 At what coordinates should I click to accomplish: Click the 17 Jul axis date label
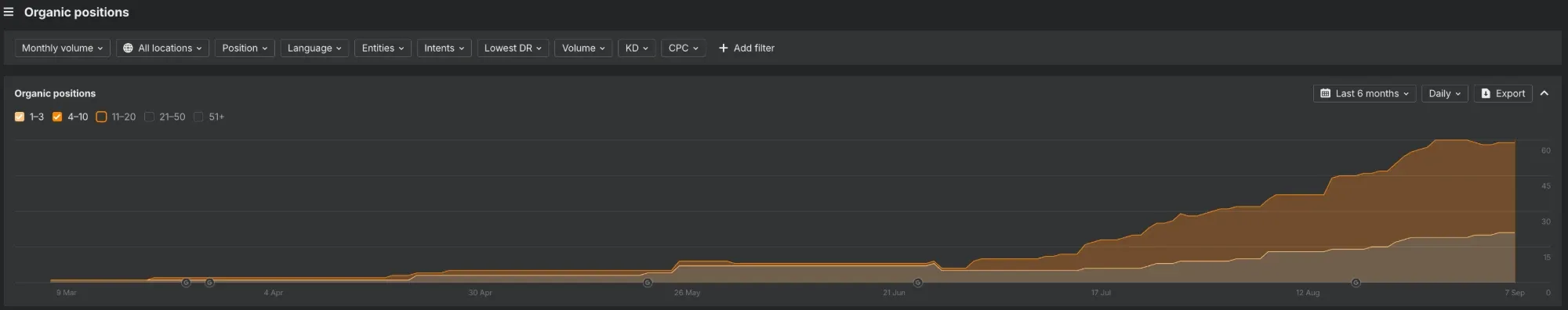click(x=1101, y=293)
